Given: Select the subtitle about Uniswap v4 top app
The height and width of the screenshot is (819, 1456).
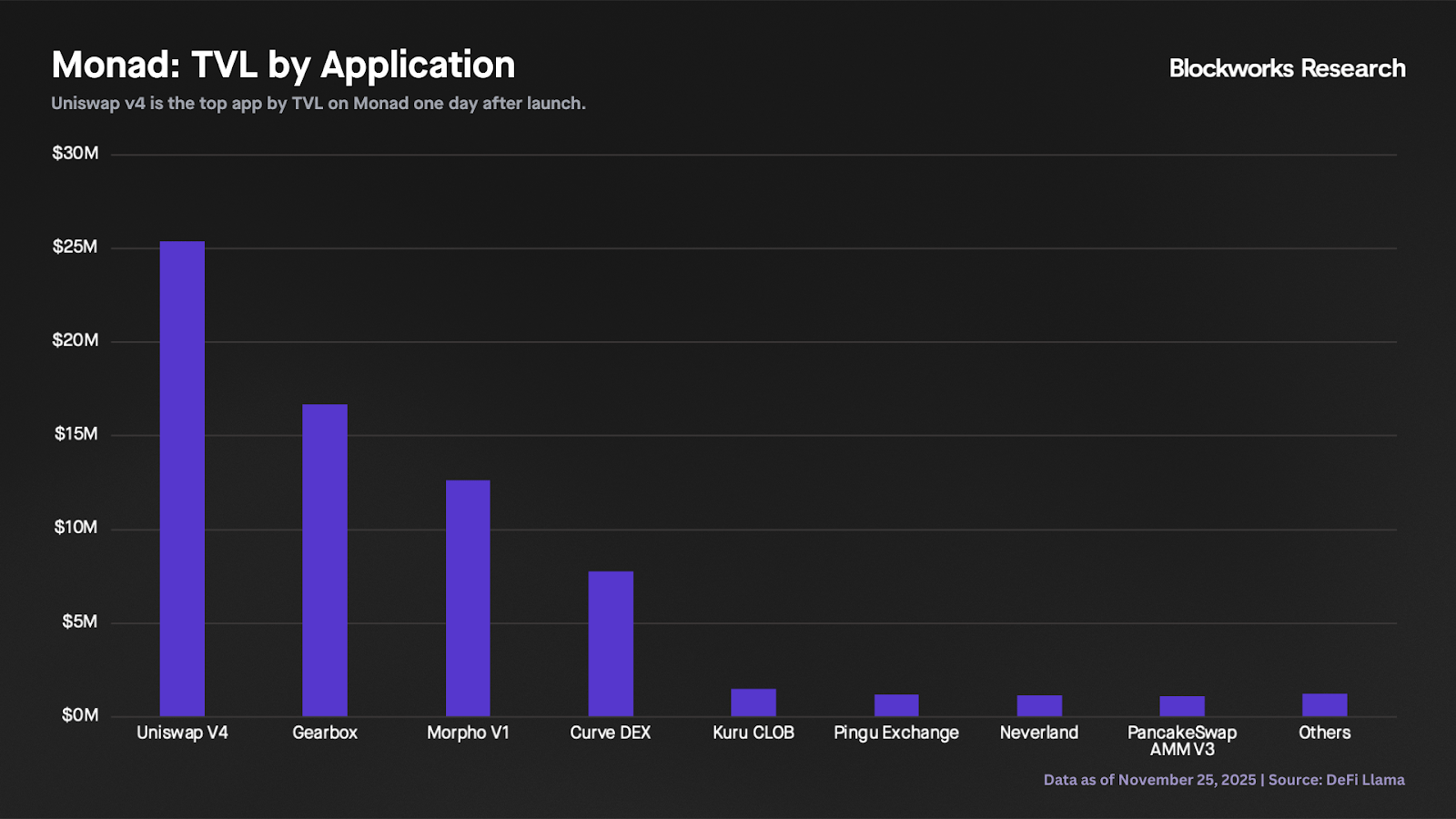Looking at the screenshot, I should tap(318, 104).
